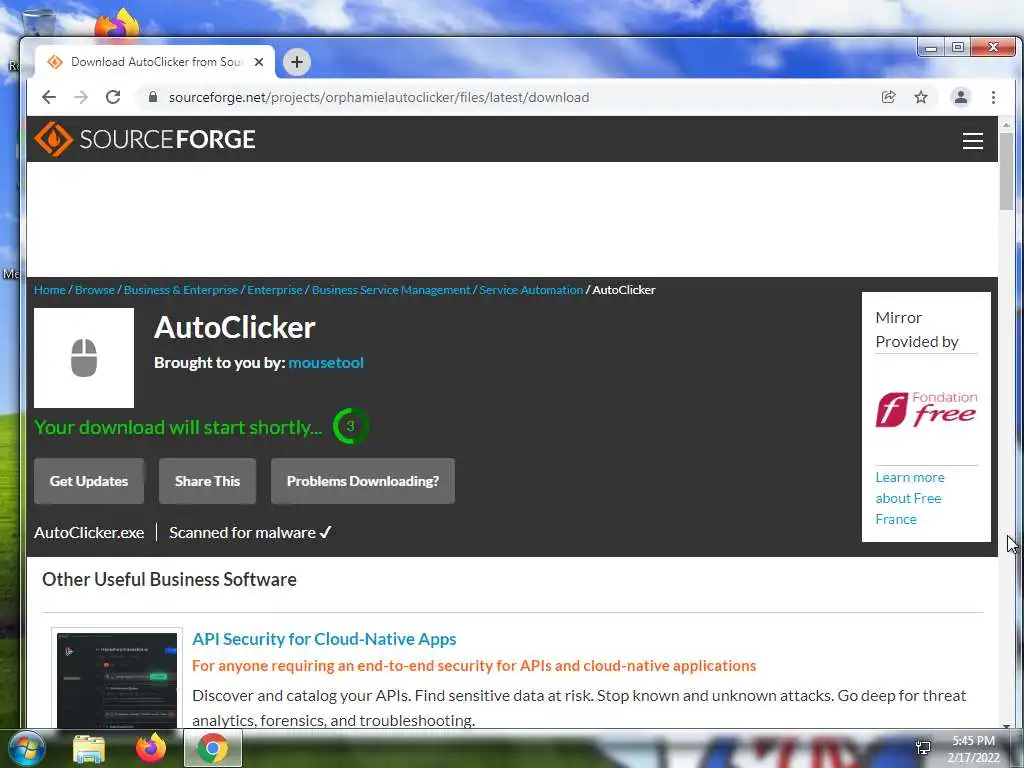The width and height of the screenshot is (1024, 768).
Task: Click the network tray icon
Action: [923, 748]
